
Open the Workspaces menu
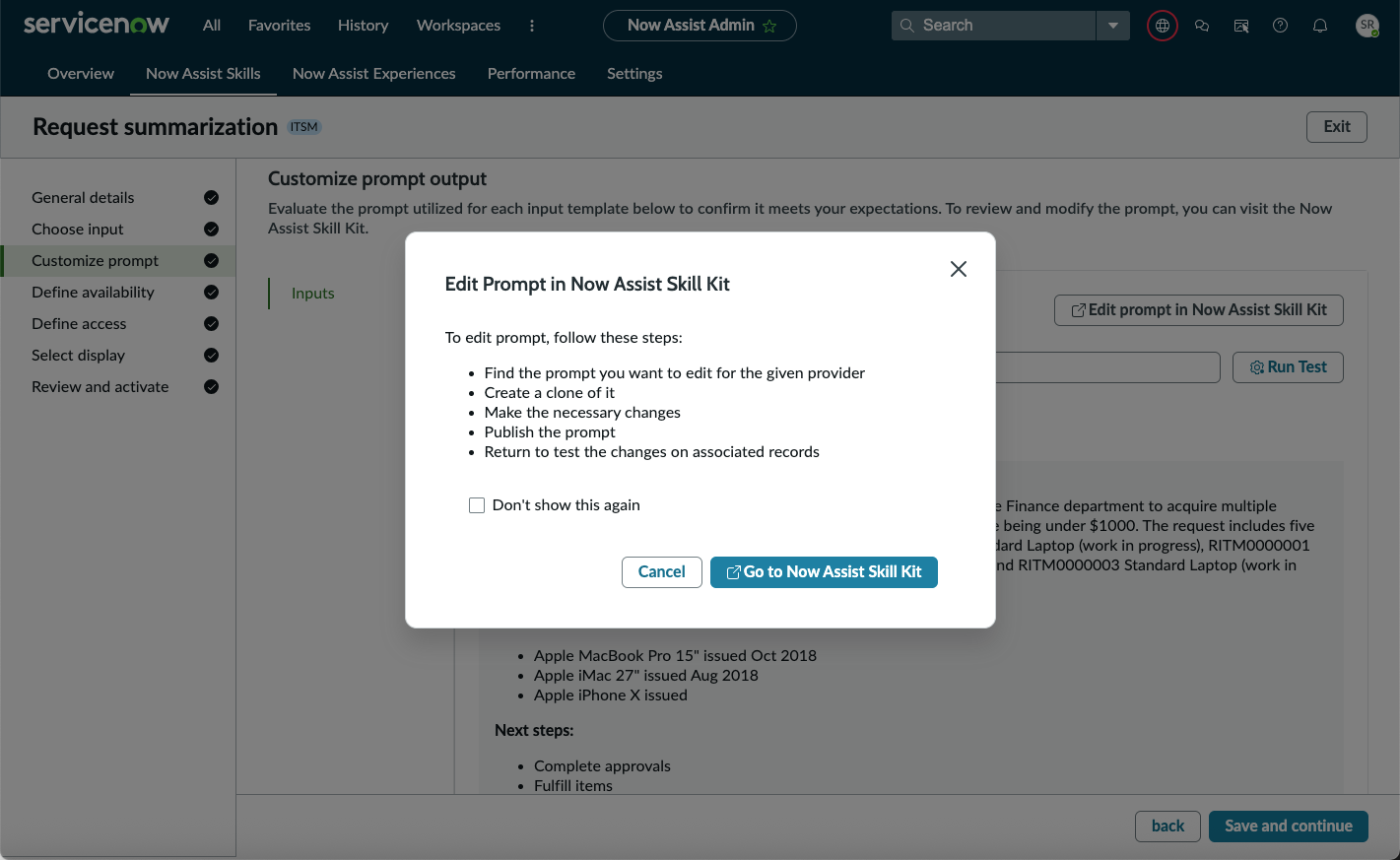[x=458, y=26]
